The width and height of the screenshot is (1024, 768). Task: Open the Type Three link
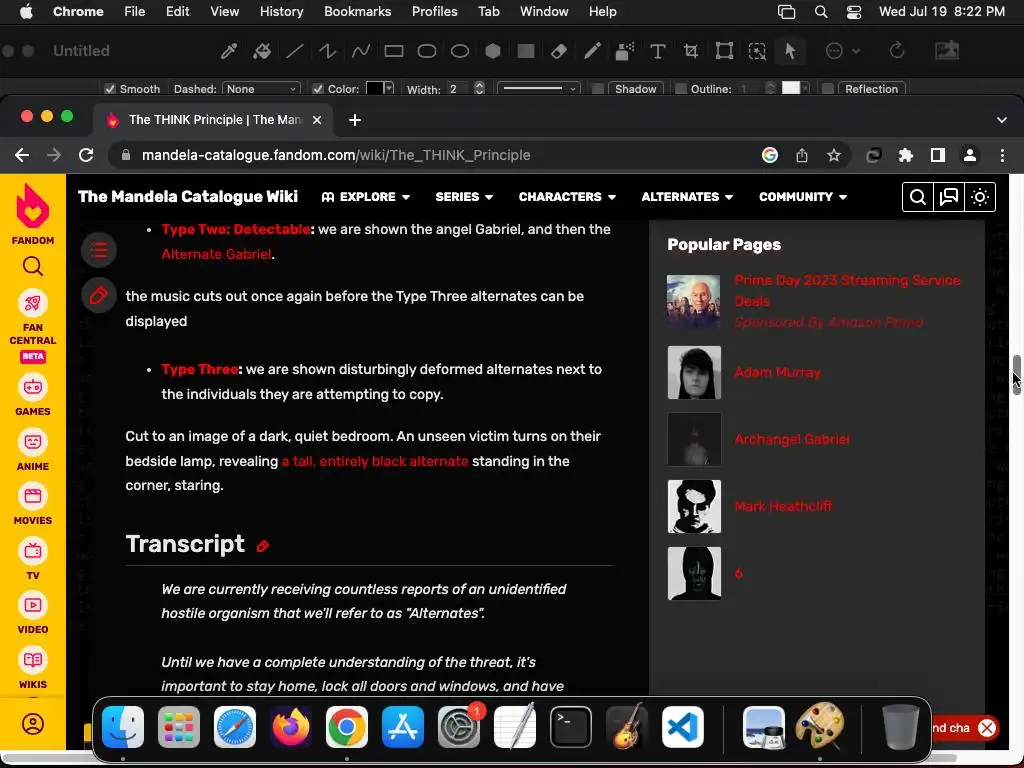(200, 369)
